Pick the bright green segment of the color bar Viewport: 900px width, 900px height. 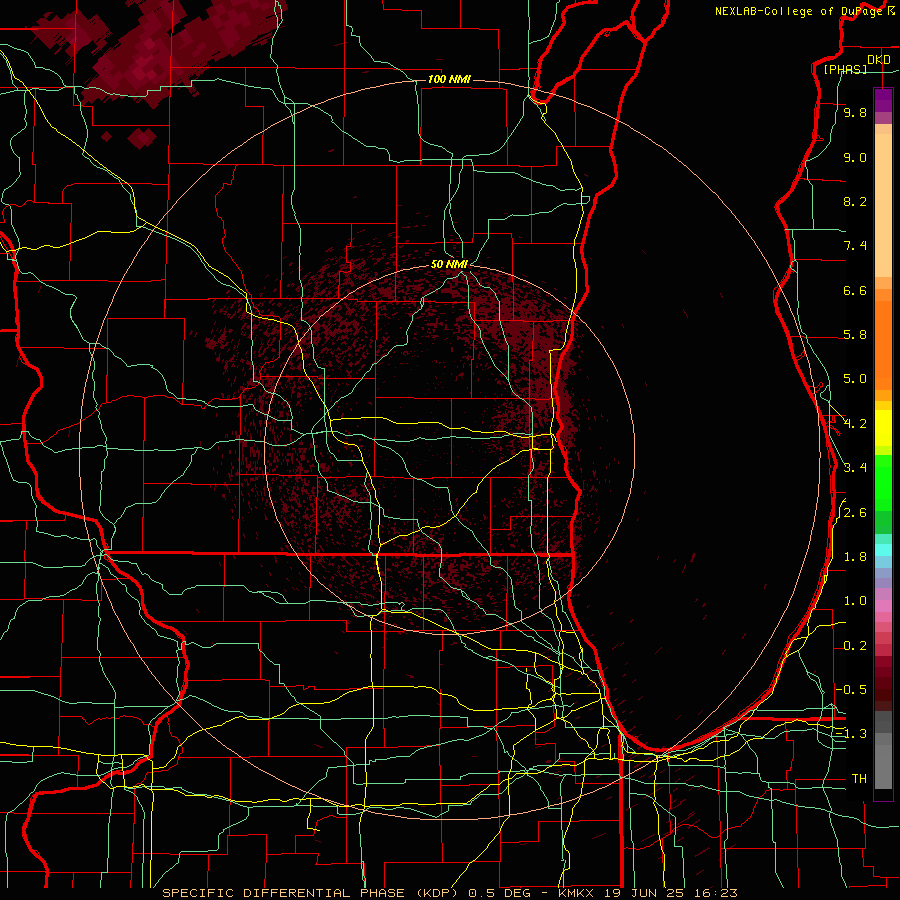(x=883, y=483)
